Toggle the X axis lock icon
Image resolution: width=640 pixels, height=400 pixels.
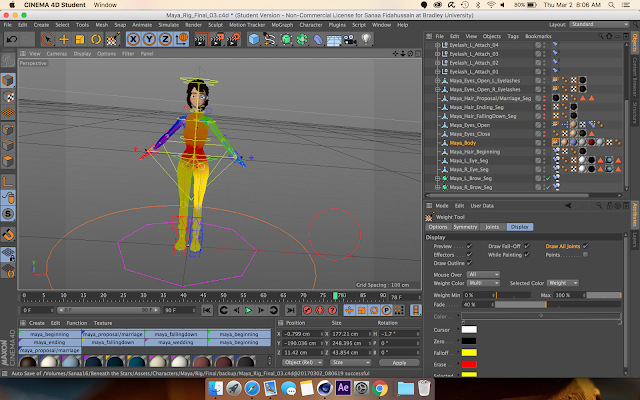click(134, 39)
